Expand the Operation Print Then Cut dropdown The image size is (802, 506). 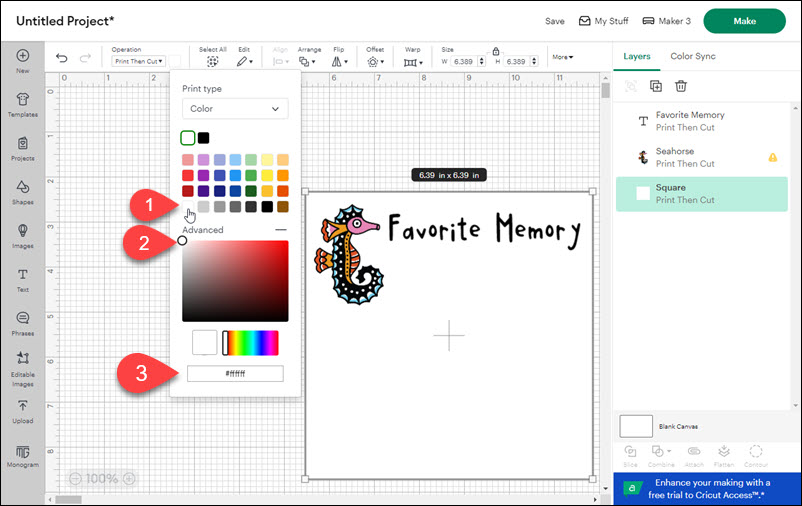139,61
